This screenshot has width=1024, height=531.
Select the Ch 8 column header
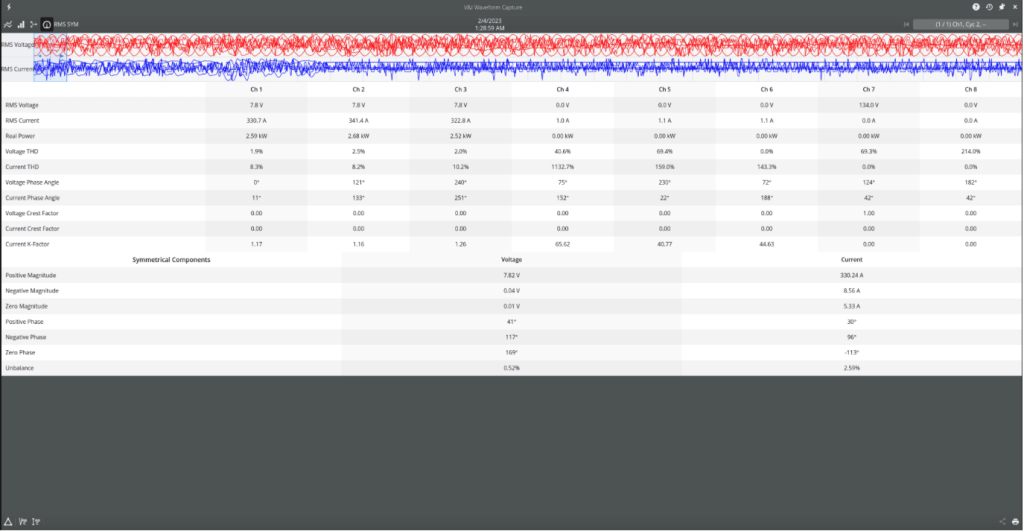coord(970,89)
